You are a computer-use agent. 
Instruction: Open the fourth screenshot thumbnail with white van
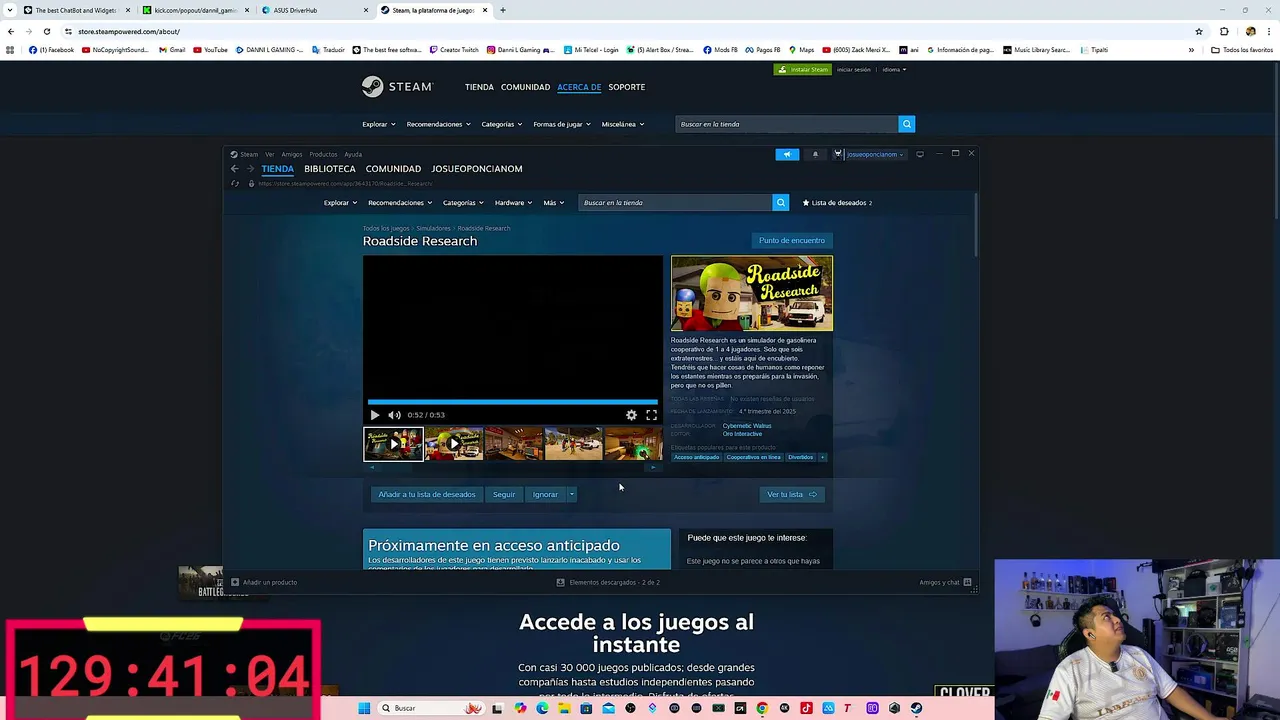tap(573, 443)
